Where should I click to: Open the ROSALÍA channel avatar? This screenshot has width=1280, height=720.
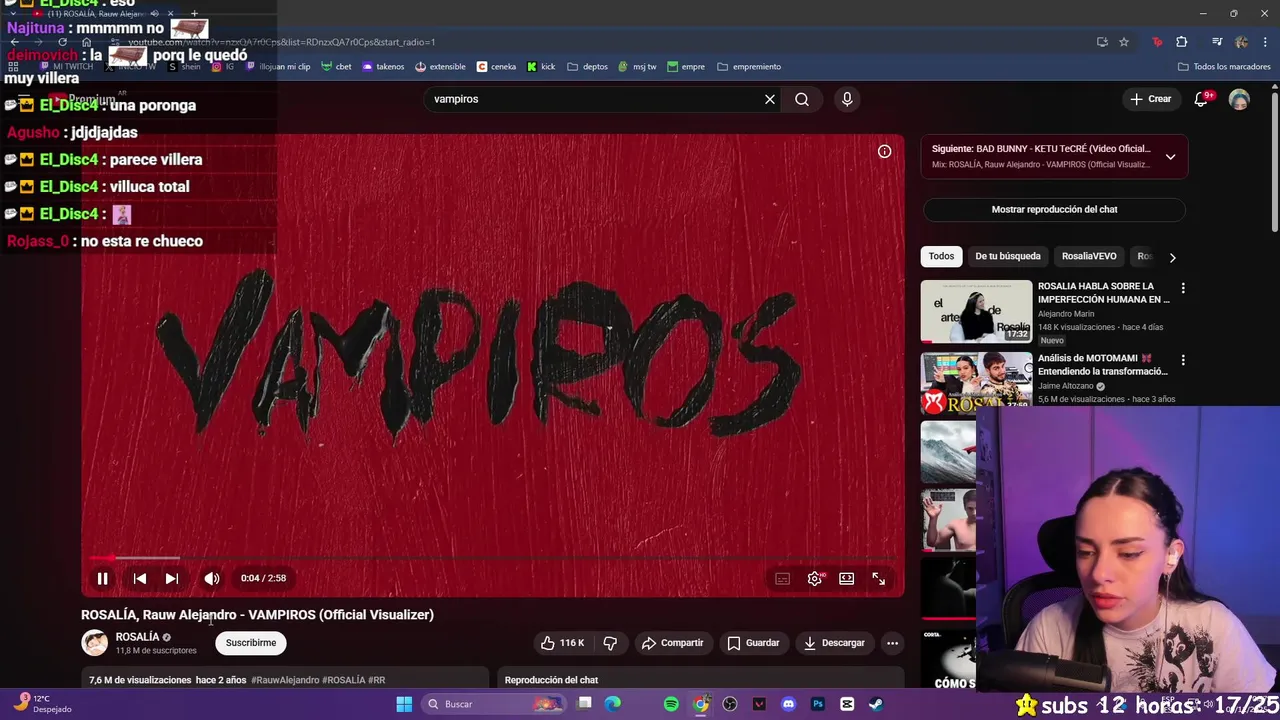point(94,643)
